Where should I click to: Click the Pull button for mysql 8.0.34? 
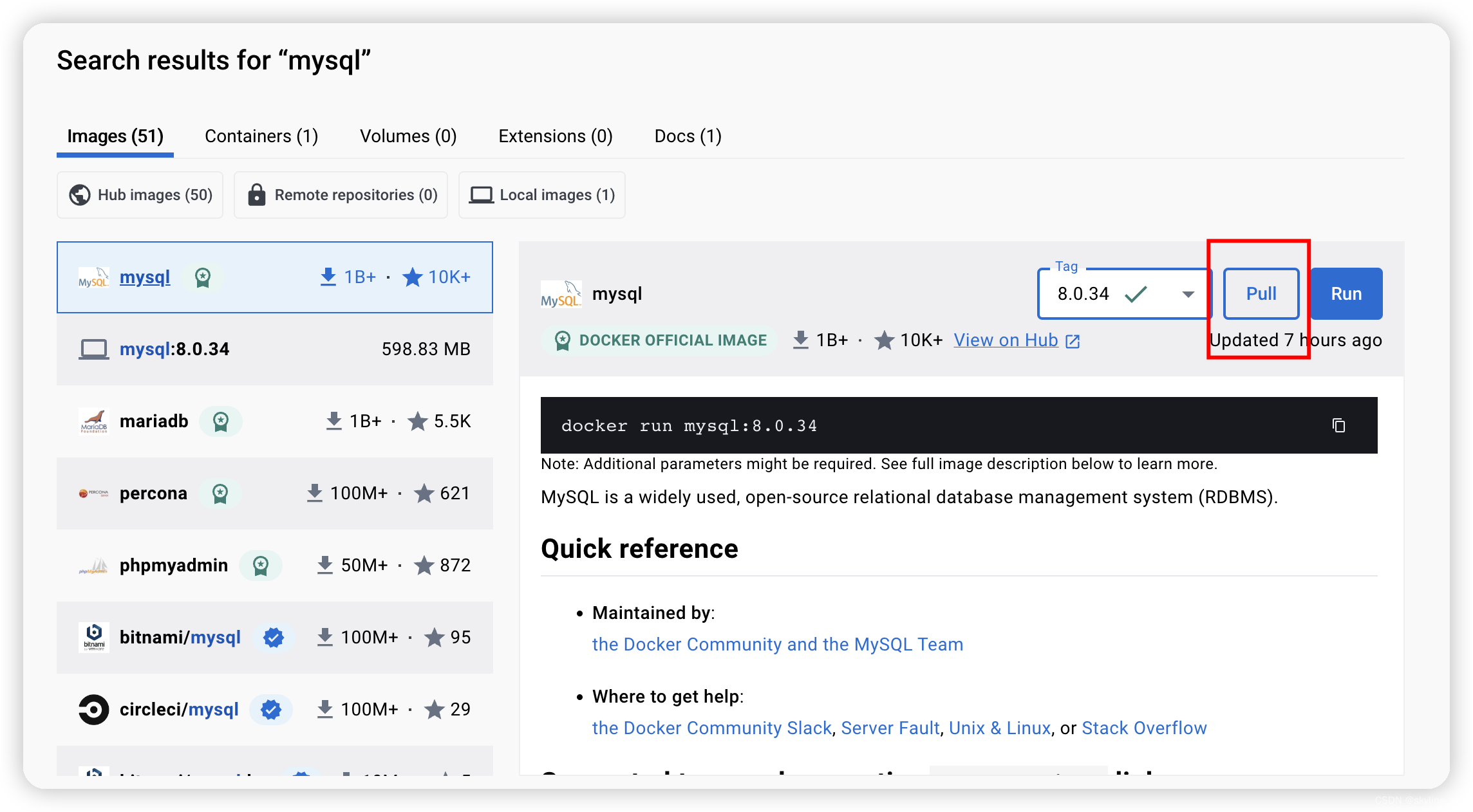click(1261, 293)
